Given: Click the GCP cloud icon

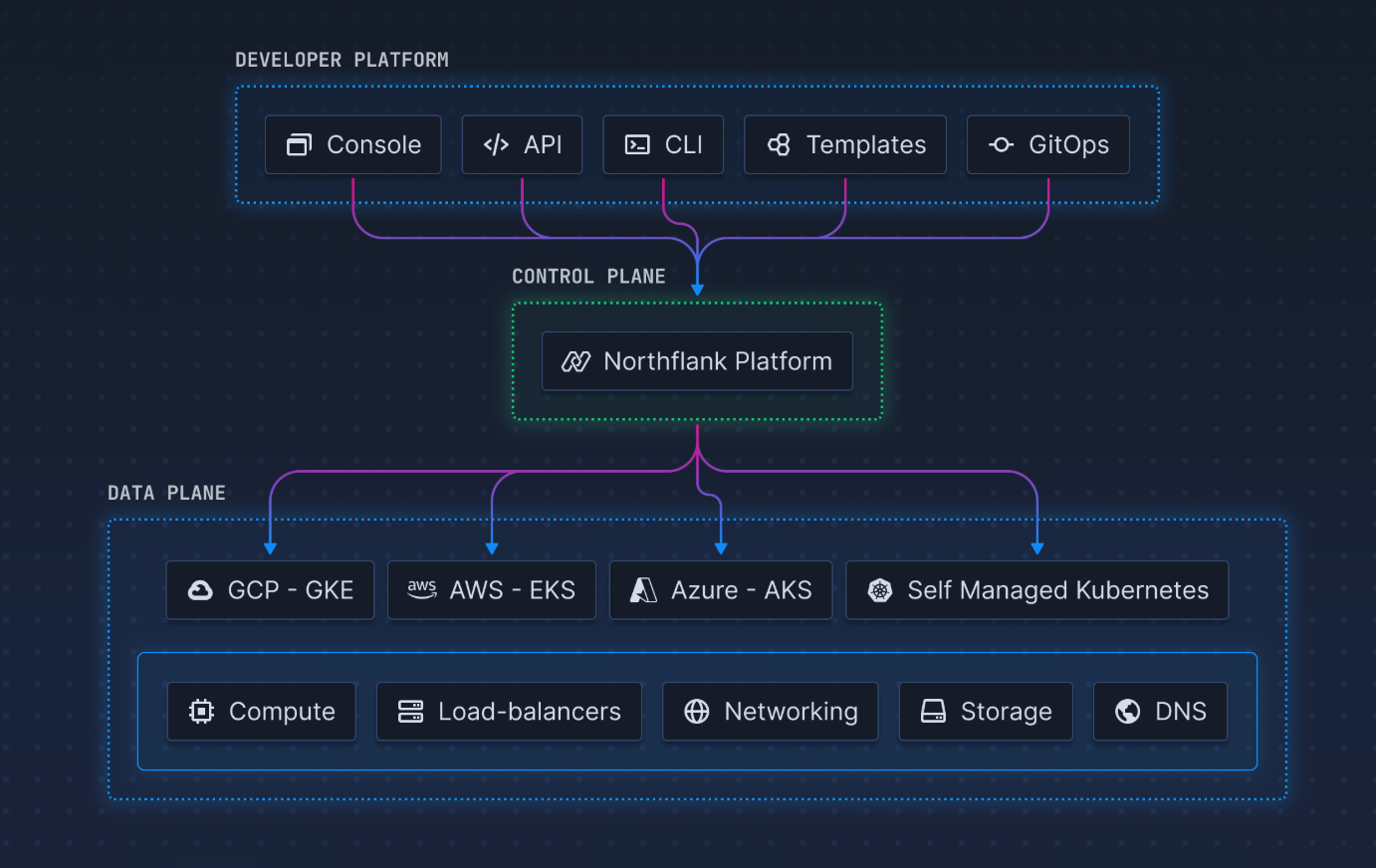Looking at the screenshot, I should click(200, 590).
